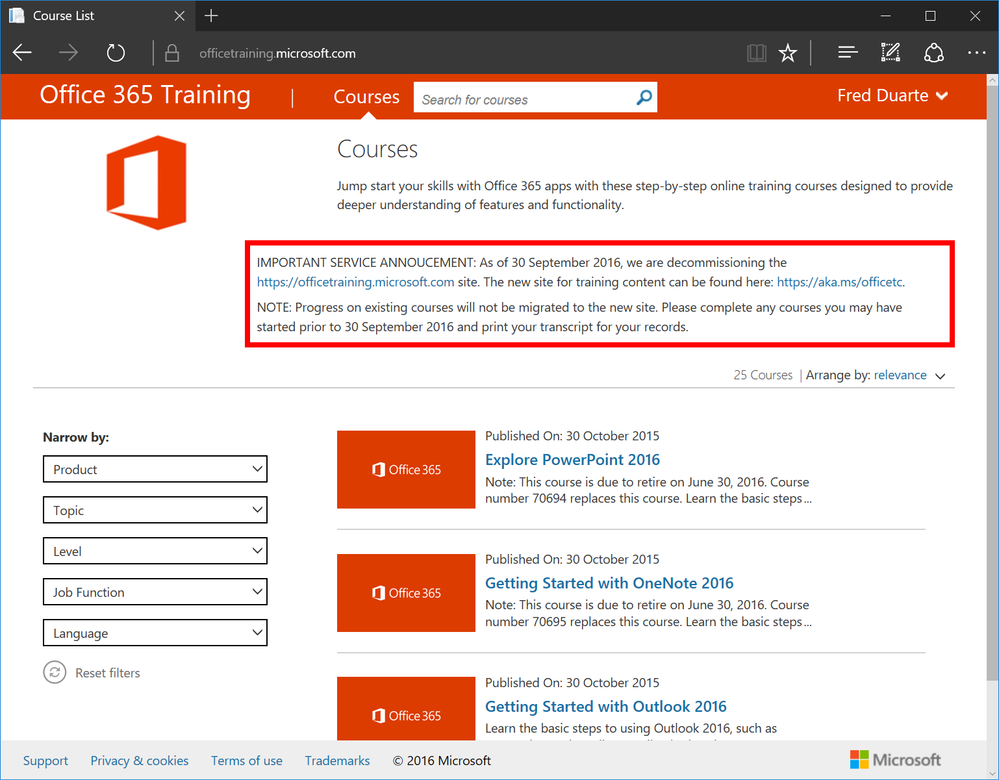Open the Level filter dropdown
This screenshot has height=780, width=999.
pyautogui.click(x=155, y=551)
